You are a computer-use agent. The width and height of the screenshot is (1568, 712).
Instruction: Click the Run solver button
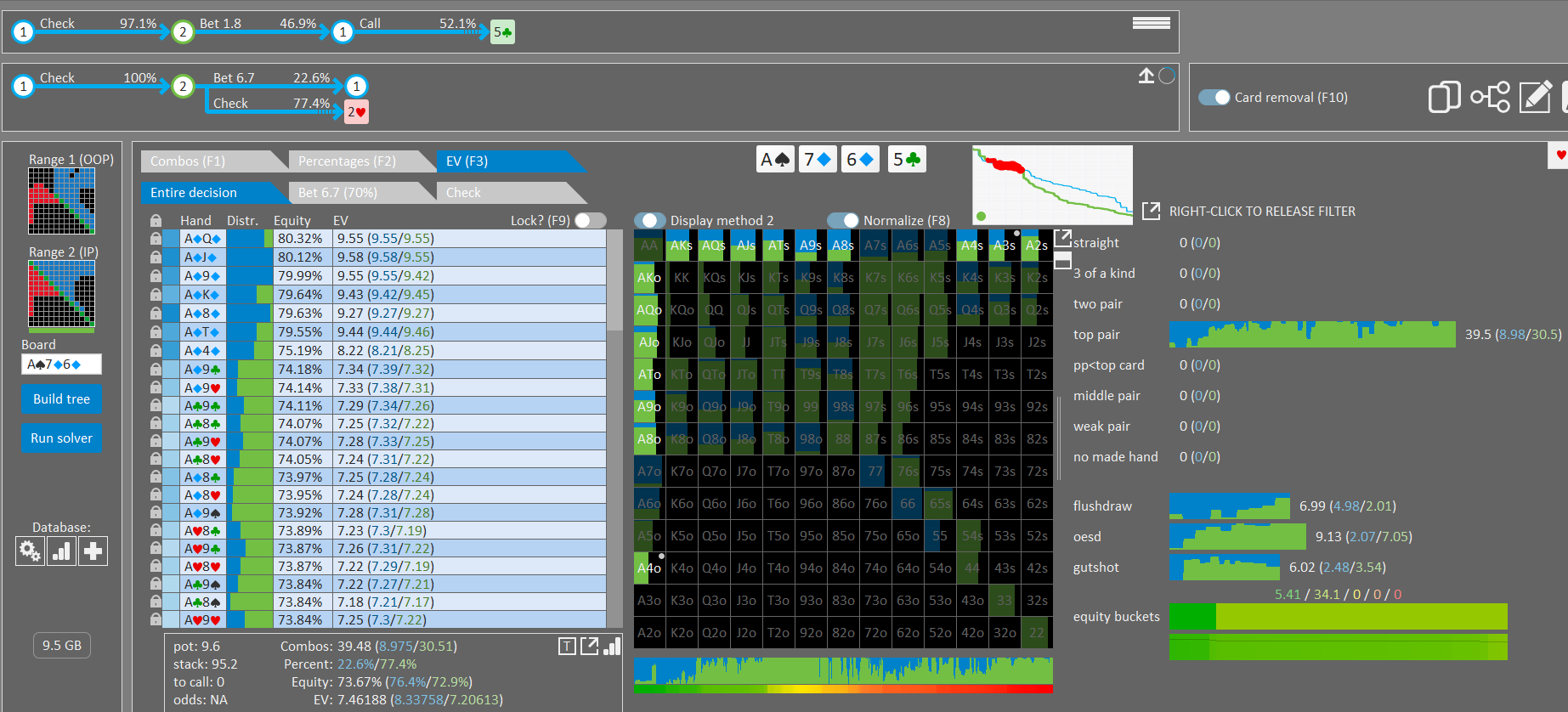pyautogui.click(x=61, y=438)
